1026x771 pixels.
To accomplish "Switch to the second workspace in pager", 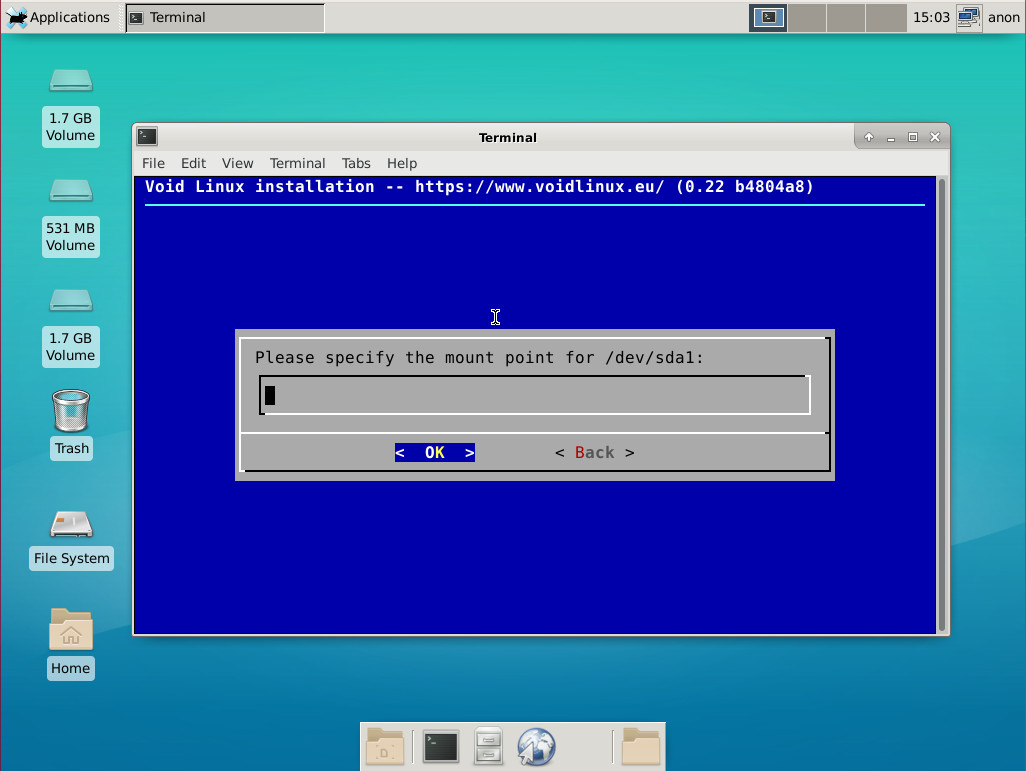I will pyautogui.click(x=806, y=18).
